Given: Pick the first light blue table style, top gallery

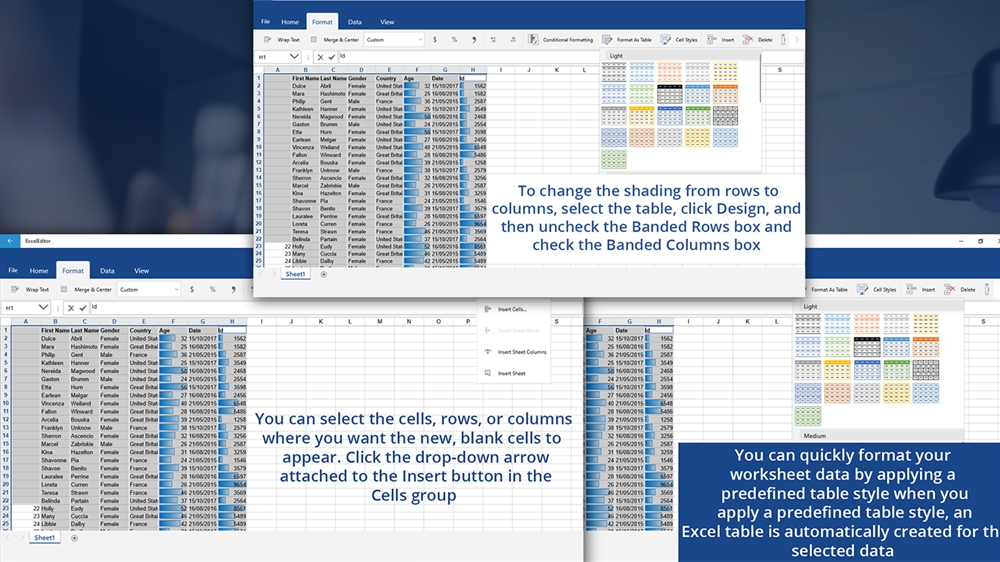Looking at the screenshot, I should (x=642, y=72).
